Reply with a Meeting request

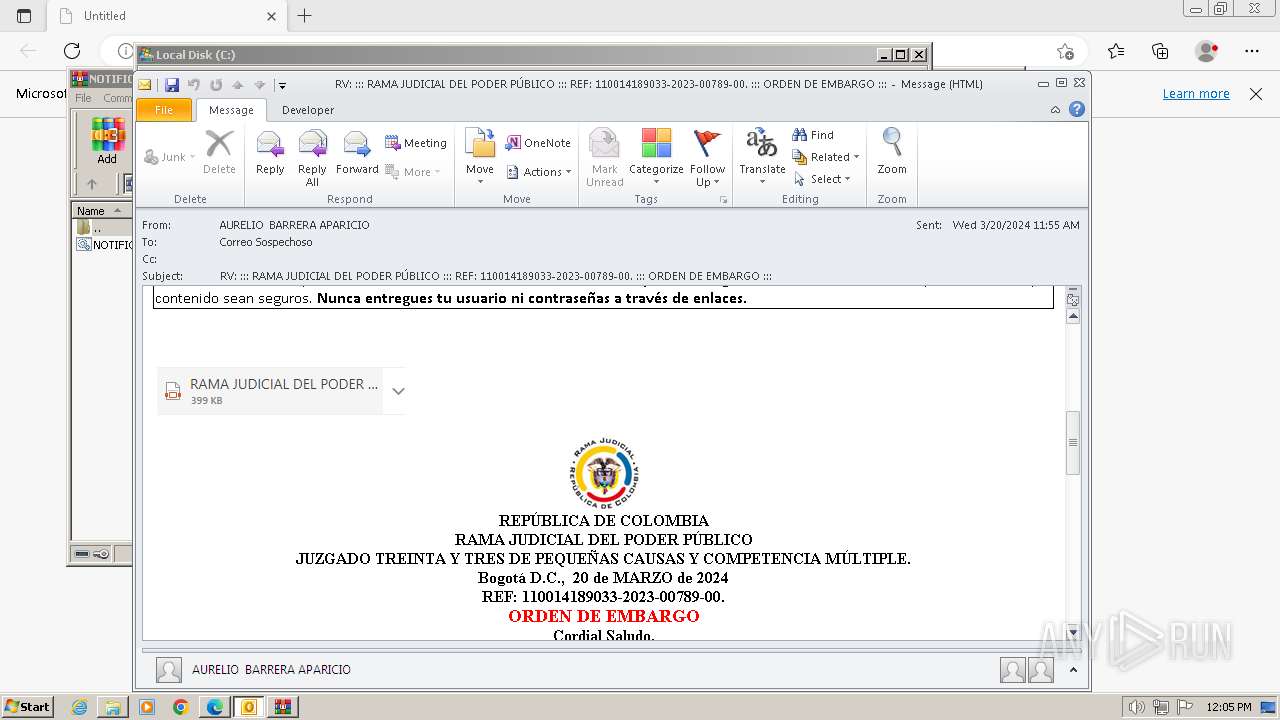[416, 143]
